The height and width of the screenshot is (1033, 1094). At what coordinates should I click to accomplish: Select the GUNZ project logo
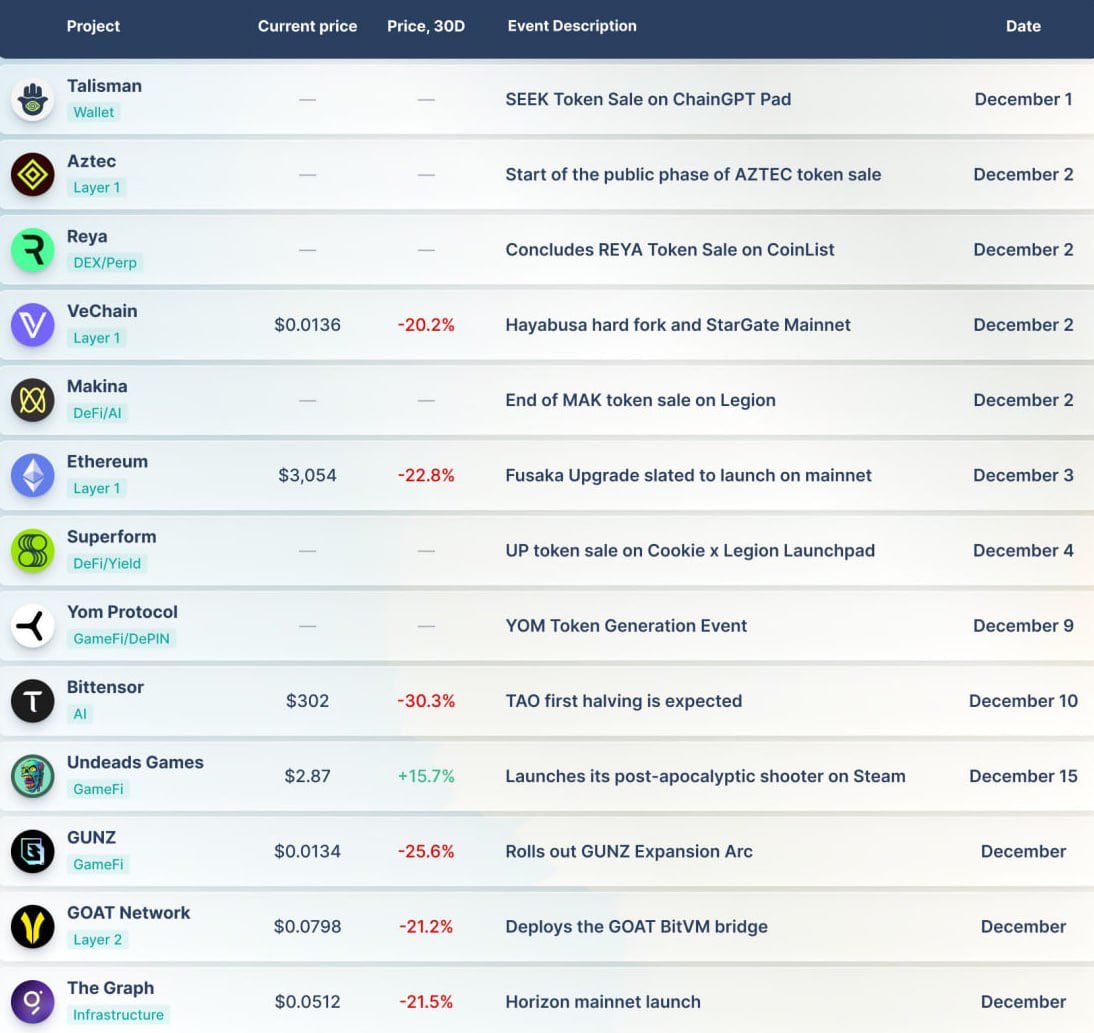(32, 850)
